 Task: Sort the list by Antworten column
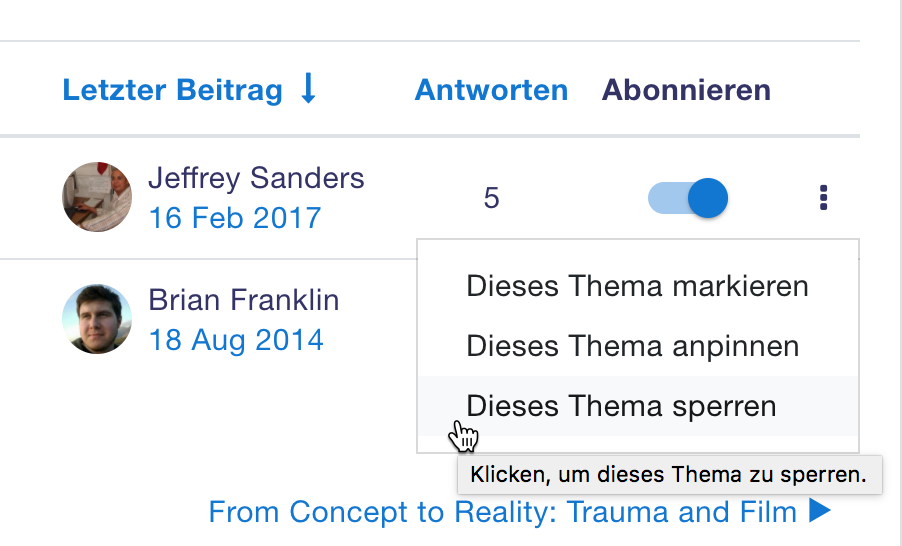pyautogui.click(x=491, y=90)
